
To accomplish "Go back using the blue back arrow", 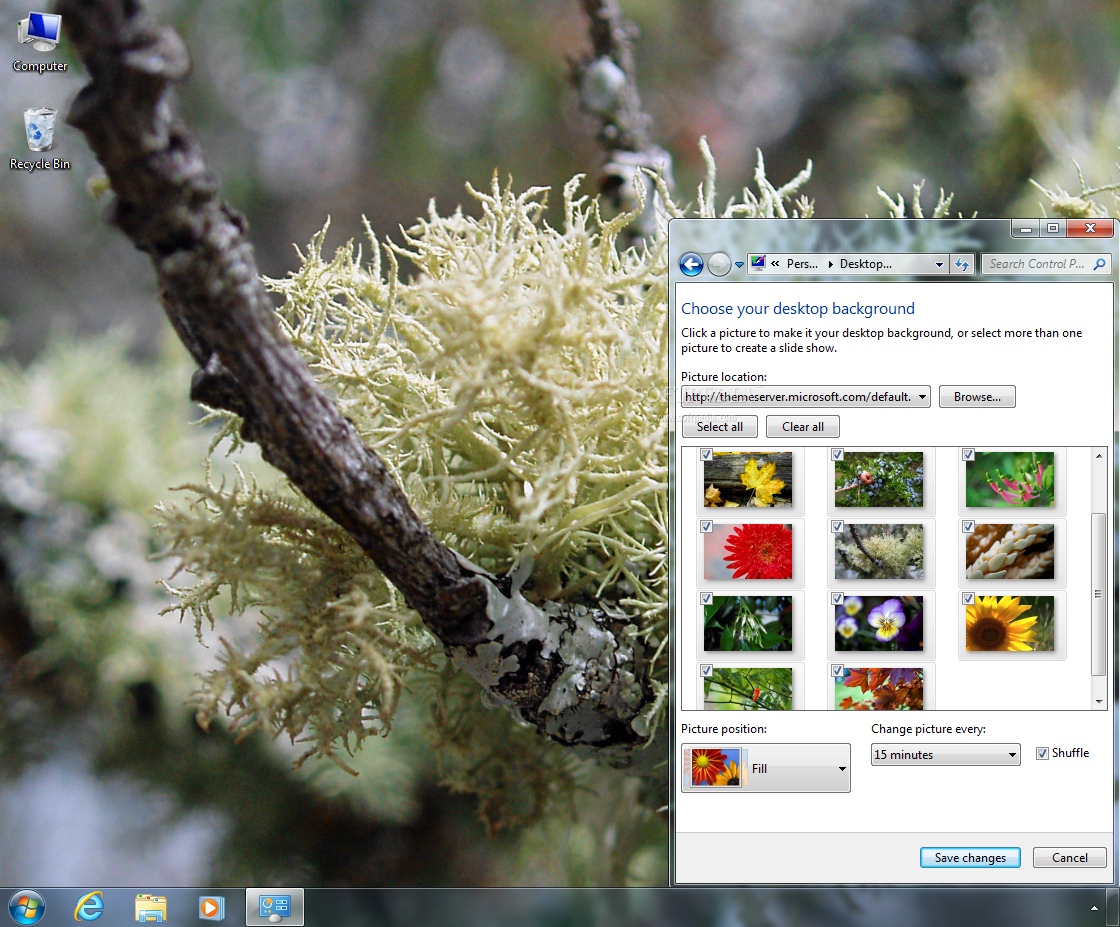I will point(691,264).
